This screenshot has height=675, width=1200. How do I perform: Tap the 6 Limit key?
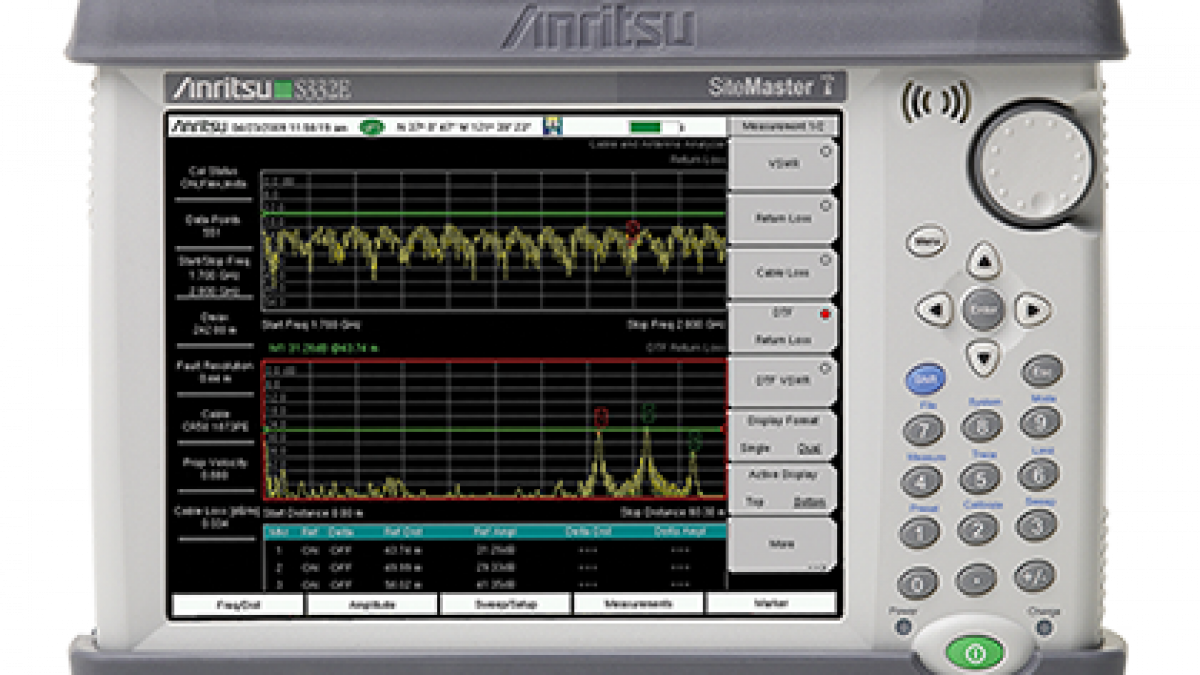point(1038,474)
